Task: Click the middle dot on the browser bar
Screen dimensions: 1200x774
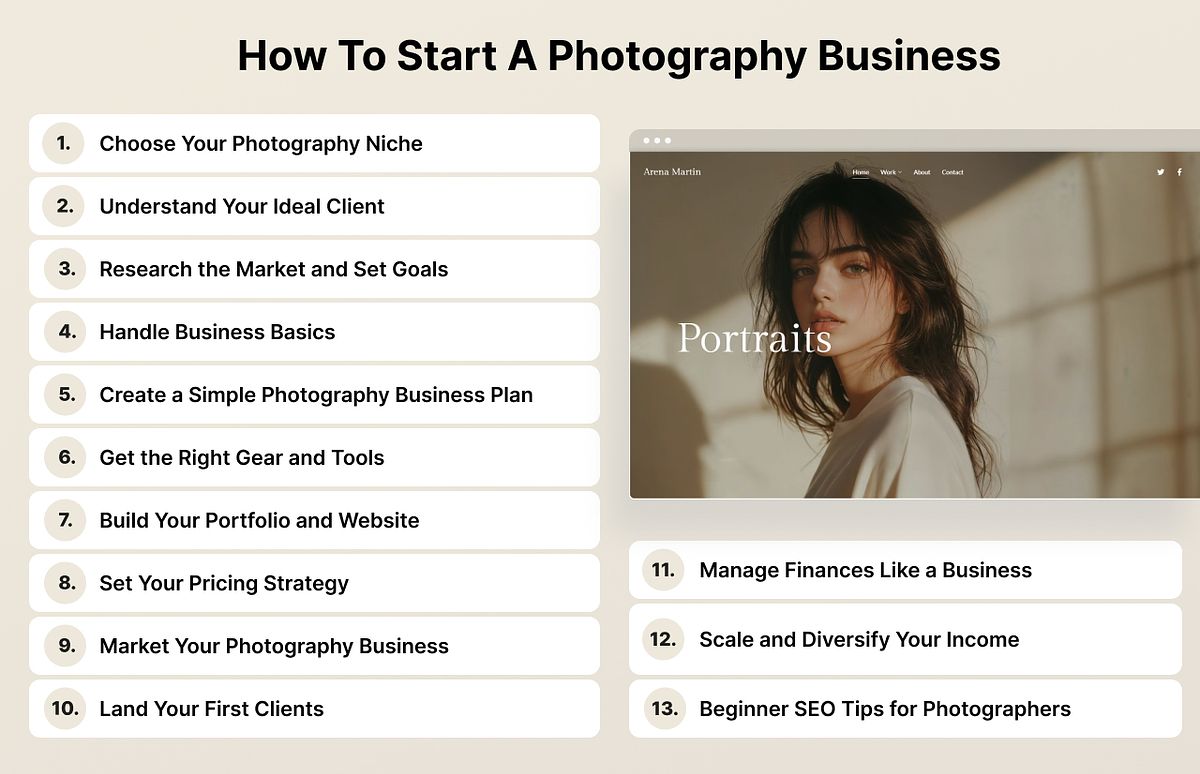Action: click(657, 141)
